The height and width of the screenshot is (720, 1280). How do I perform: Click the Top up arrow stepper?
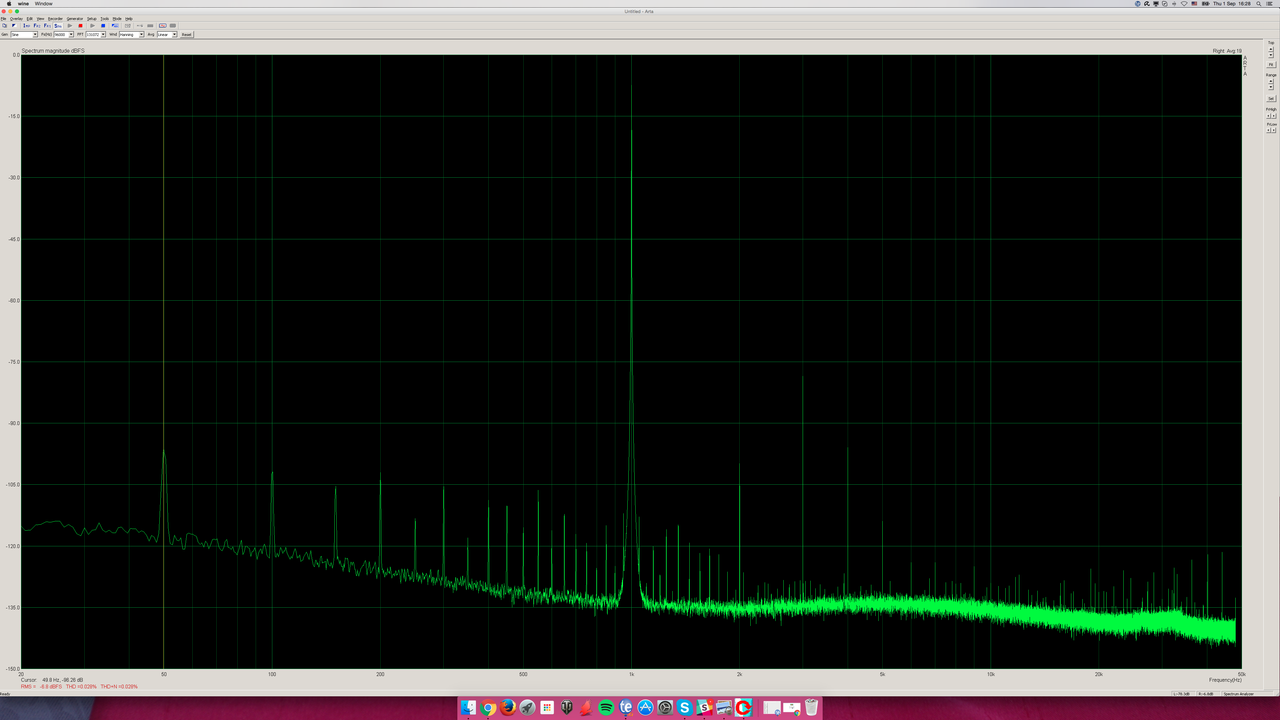(x=1271, y=49)
